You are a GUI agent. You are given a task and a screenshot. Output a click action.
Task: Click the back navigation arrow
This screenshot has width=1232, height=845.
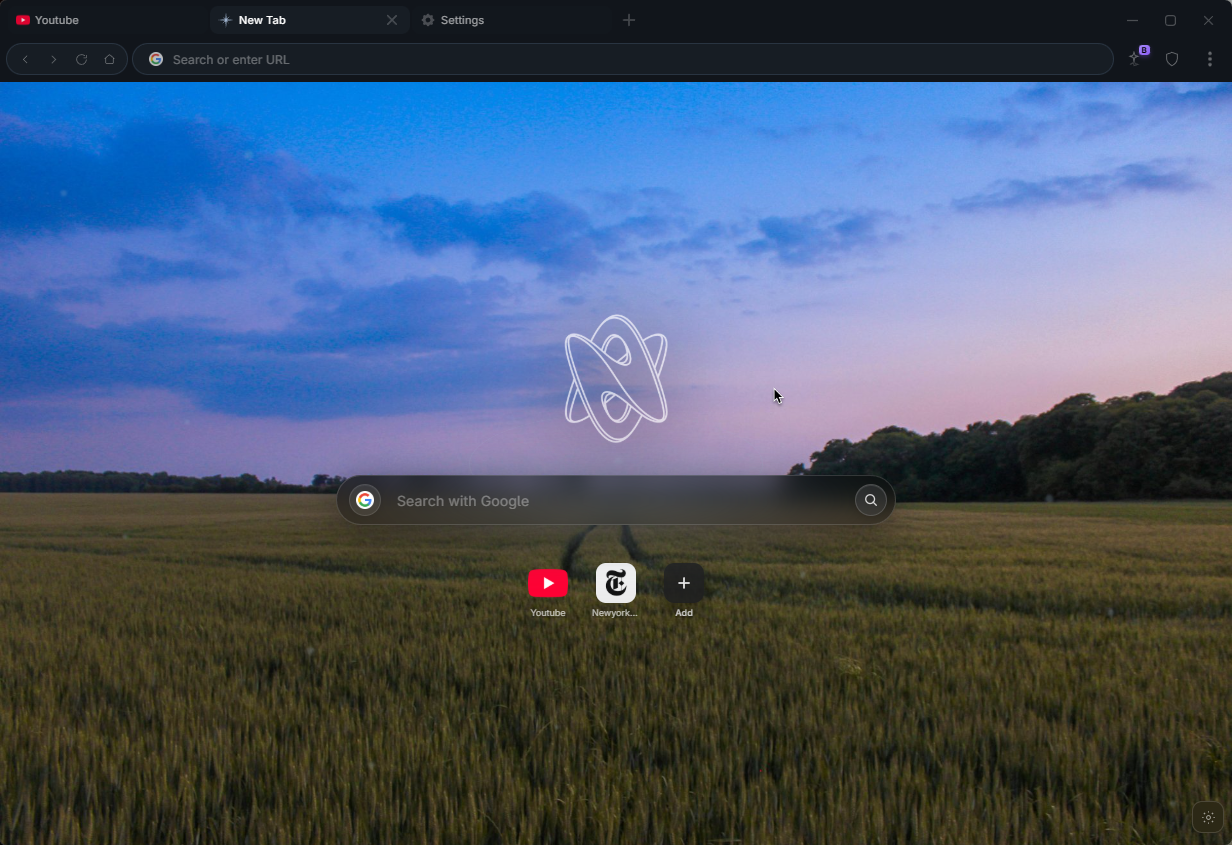[x=25, y=59]
